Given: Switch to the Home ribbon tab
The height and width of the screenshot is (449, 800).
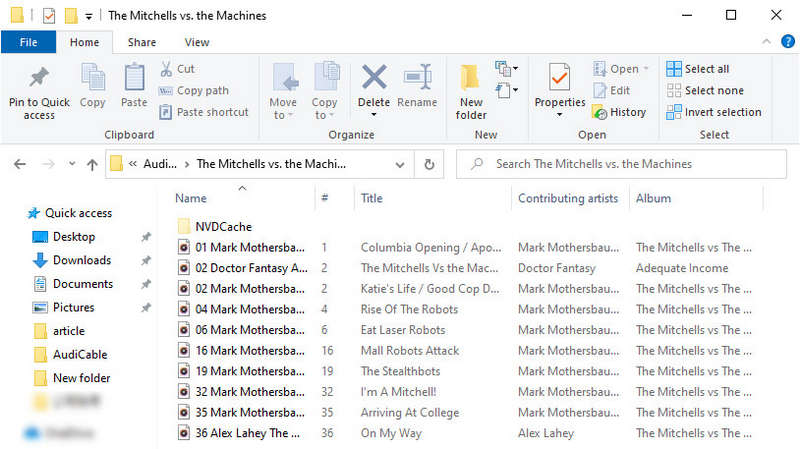Looking at the screenshot, I should point(85,42).
